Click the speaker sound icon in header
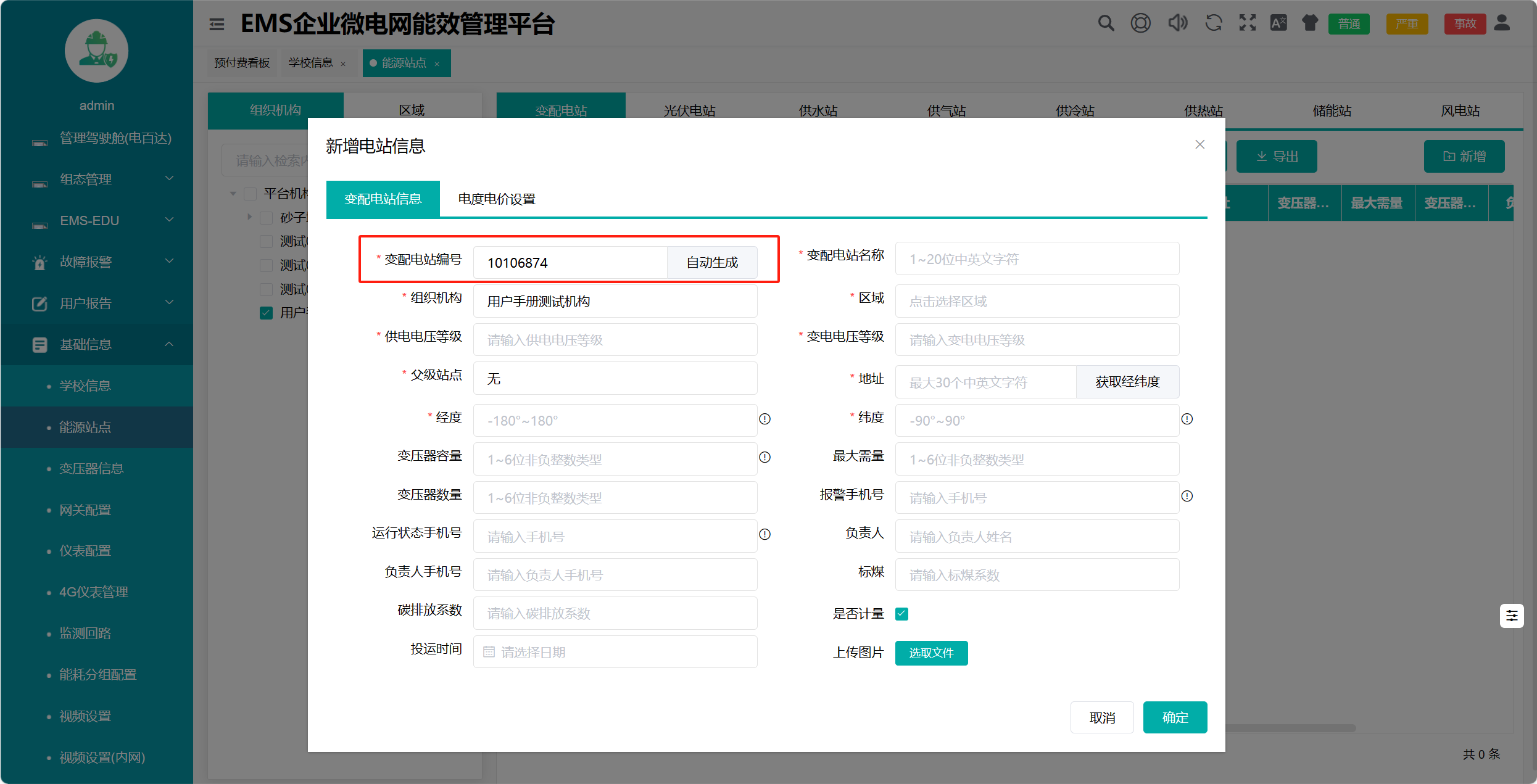 tap(1177, 23)
